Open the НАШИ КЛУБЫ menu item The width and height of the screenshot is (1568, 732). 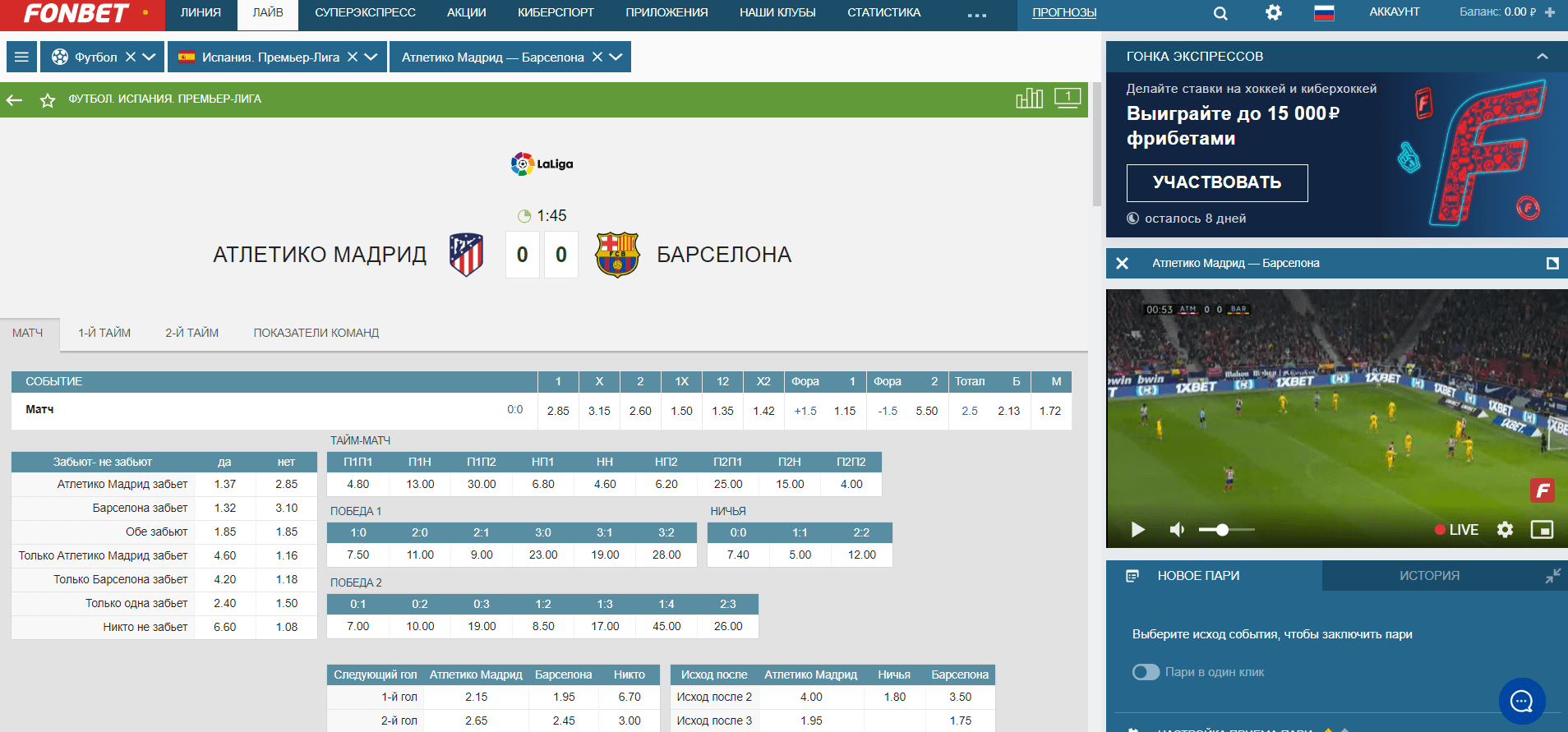click(x=777, y=12)
